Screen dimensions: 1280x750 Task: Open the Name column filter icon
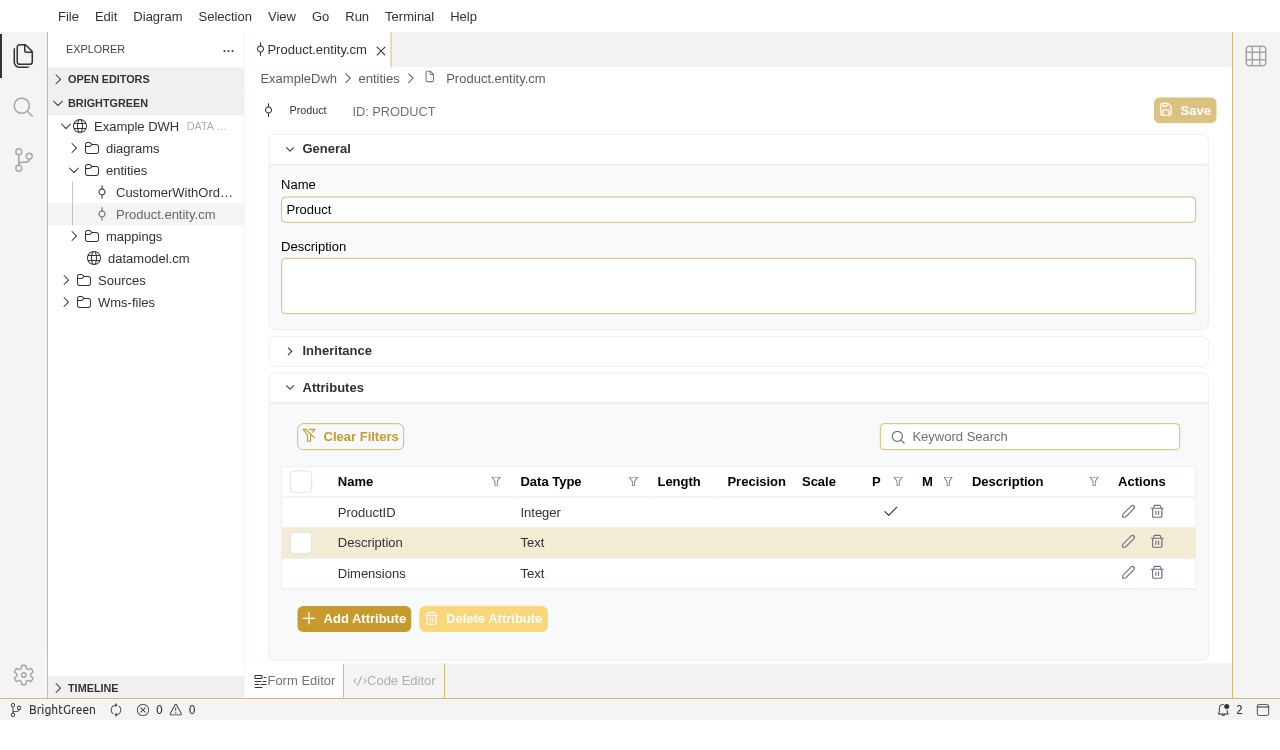point(496,482)
